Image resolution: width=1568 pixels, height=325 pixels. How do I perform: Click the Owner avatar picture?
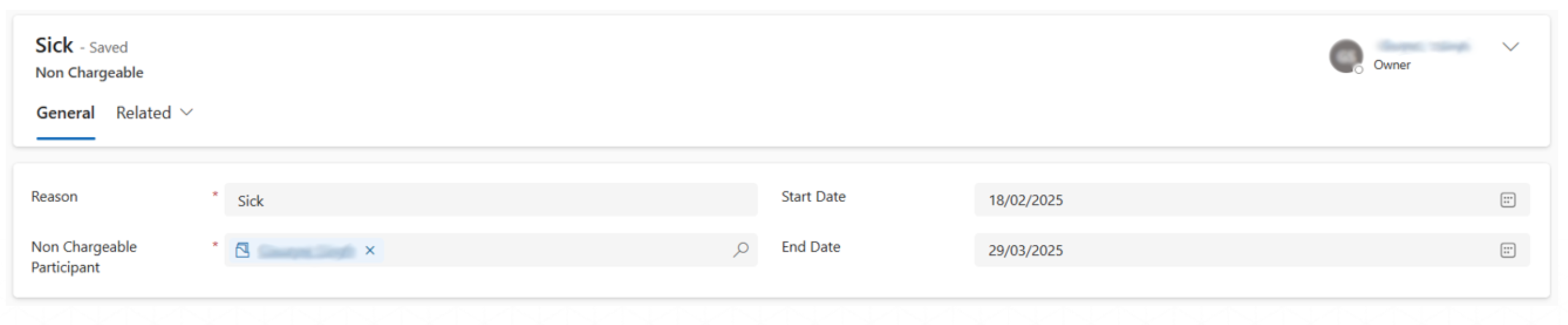point(1344,55)
